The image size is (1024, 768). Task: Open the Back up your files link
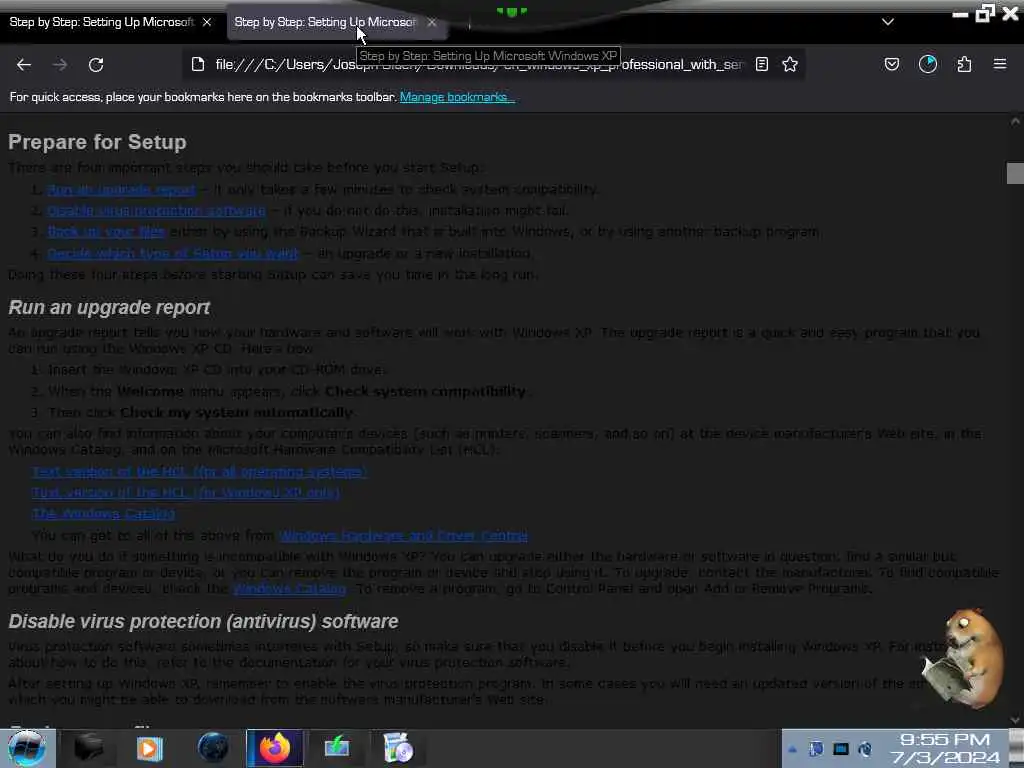(x=106, y=231)
